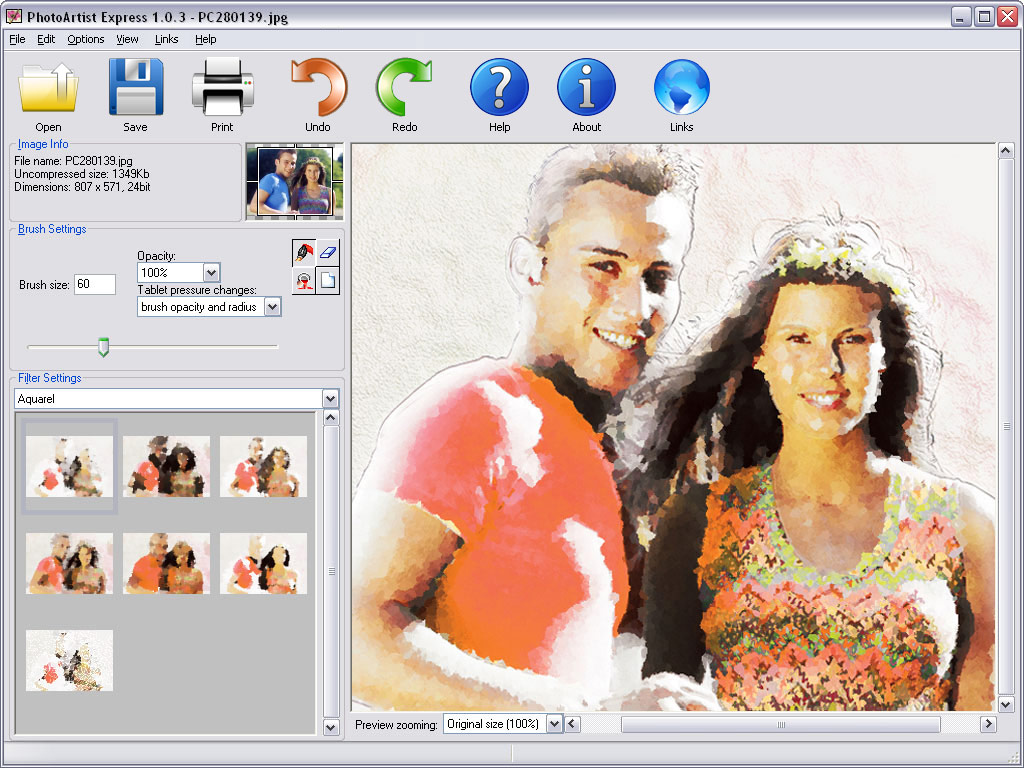Click the canvas horizontal scroll left arrow
The height and width of the screenshot is (768, 1024).
pos(573,724)
